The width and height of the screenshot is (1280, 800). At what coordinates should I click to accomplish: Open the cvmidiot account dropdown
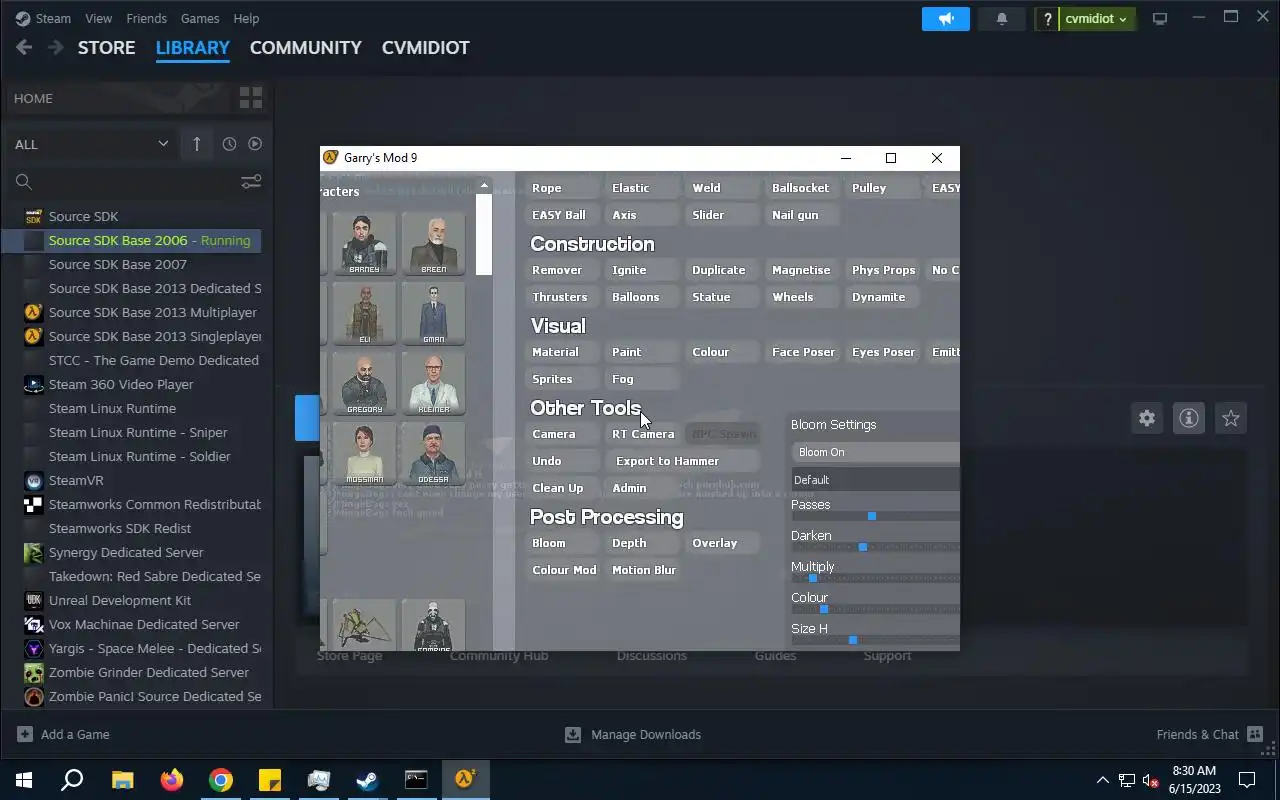[1096, 19]
